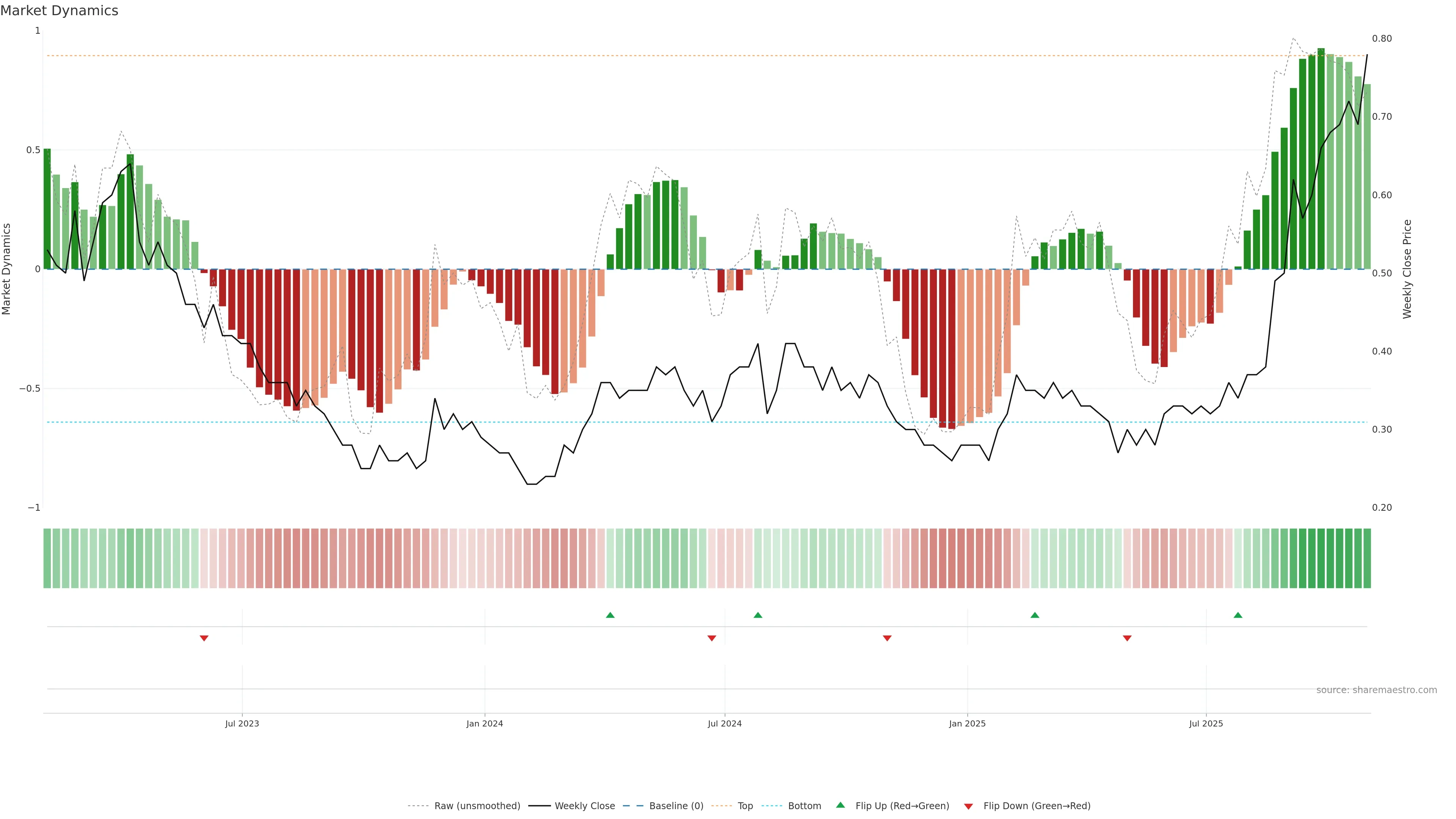Toggle the Weekly Close series in legend
Viewport: 1456px width, 819px height.
[584, 806]
